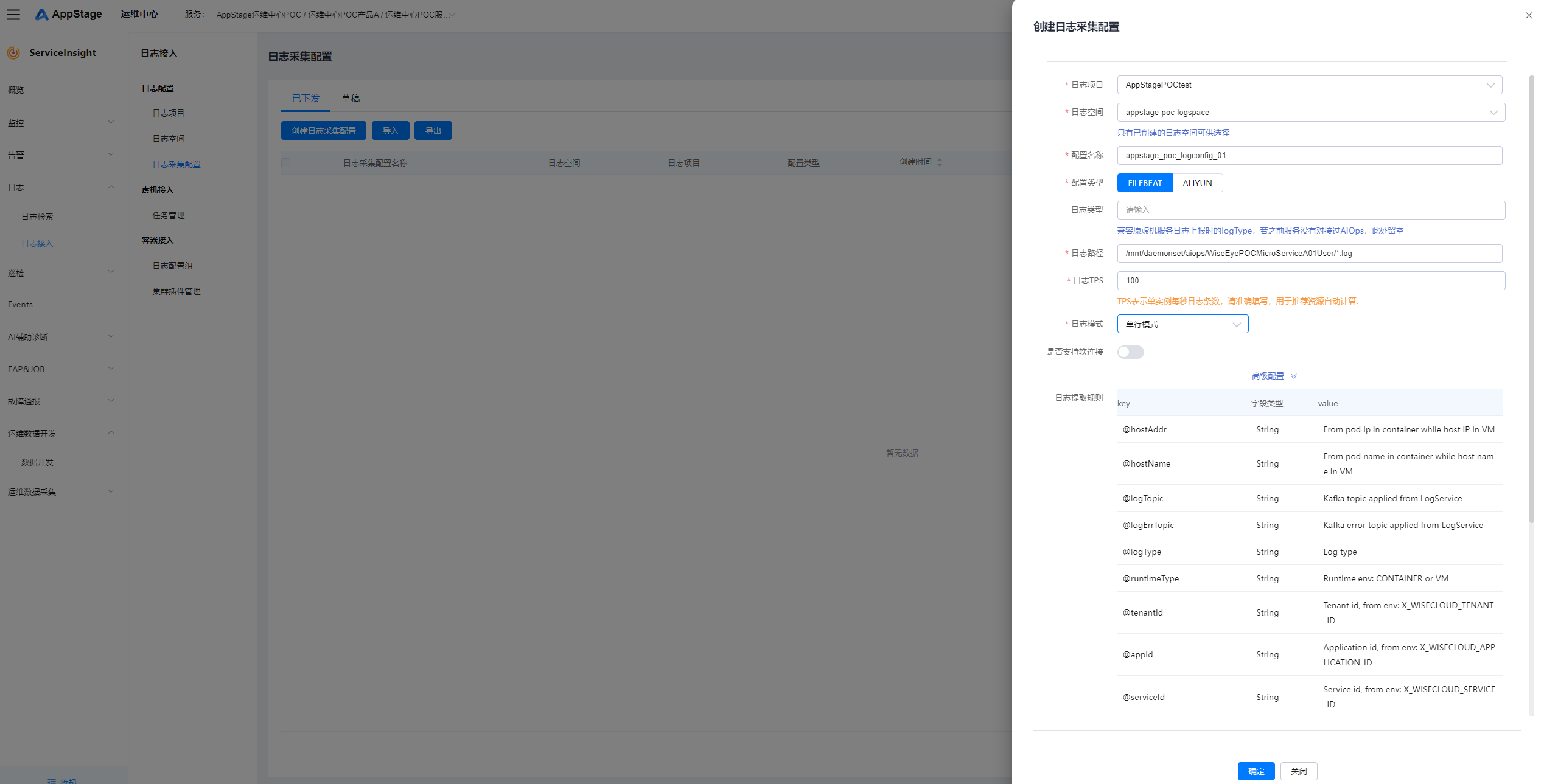This screenshot has width=1544, height=784.
Task: Select ALIYUN config type
Action: [x=1196, y=183]
